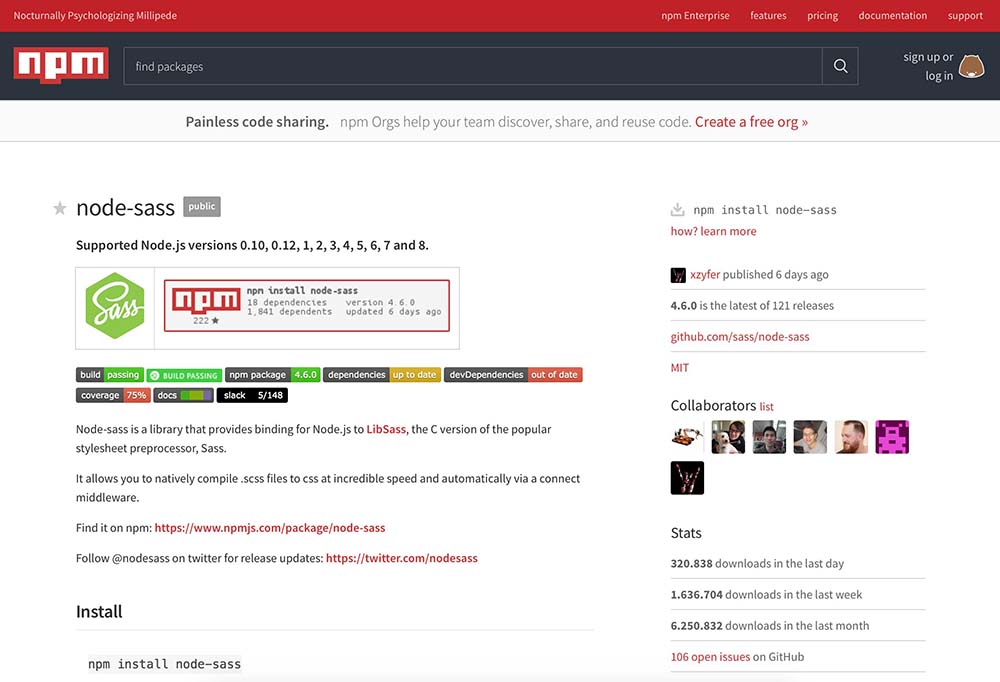Click the Stats heading
This screenshot has height=682, width=1000.
(x=686, y=533)
